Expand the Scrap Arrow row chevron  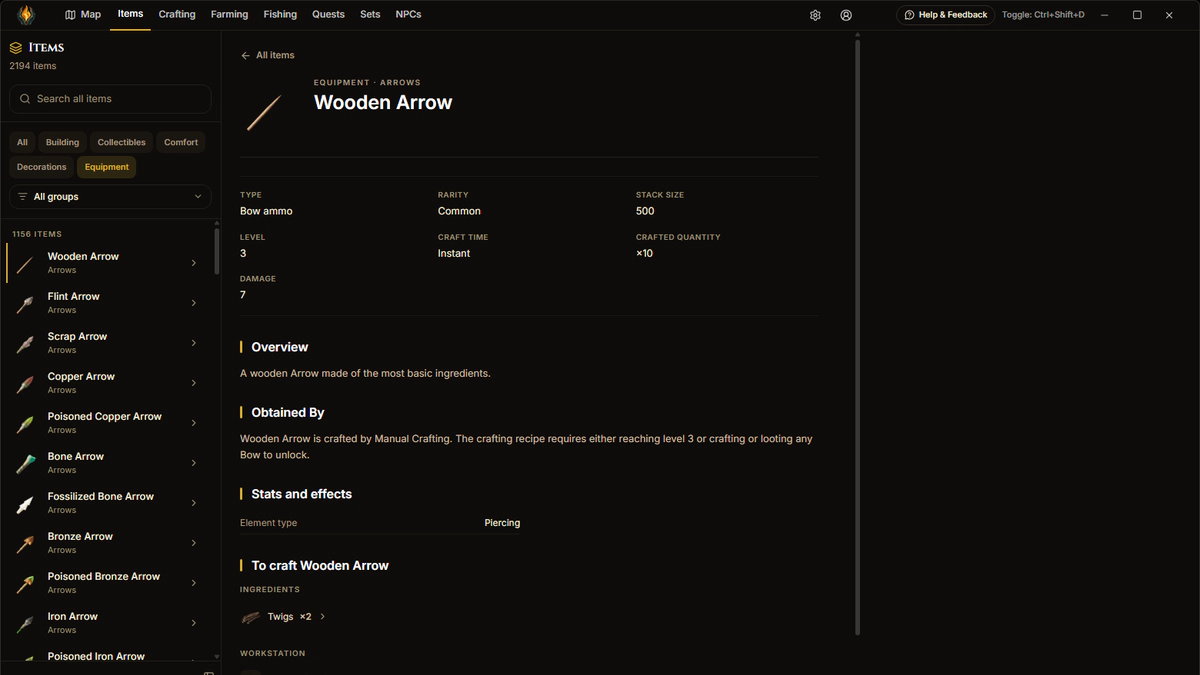193,343
